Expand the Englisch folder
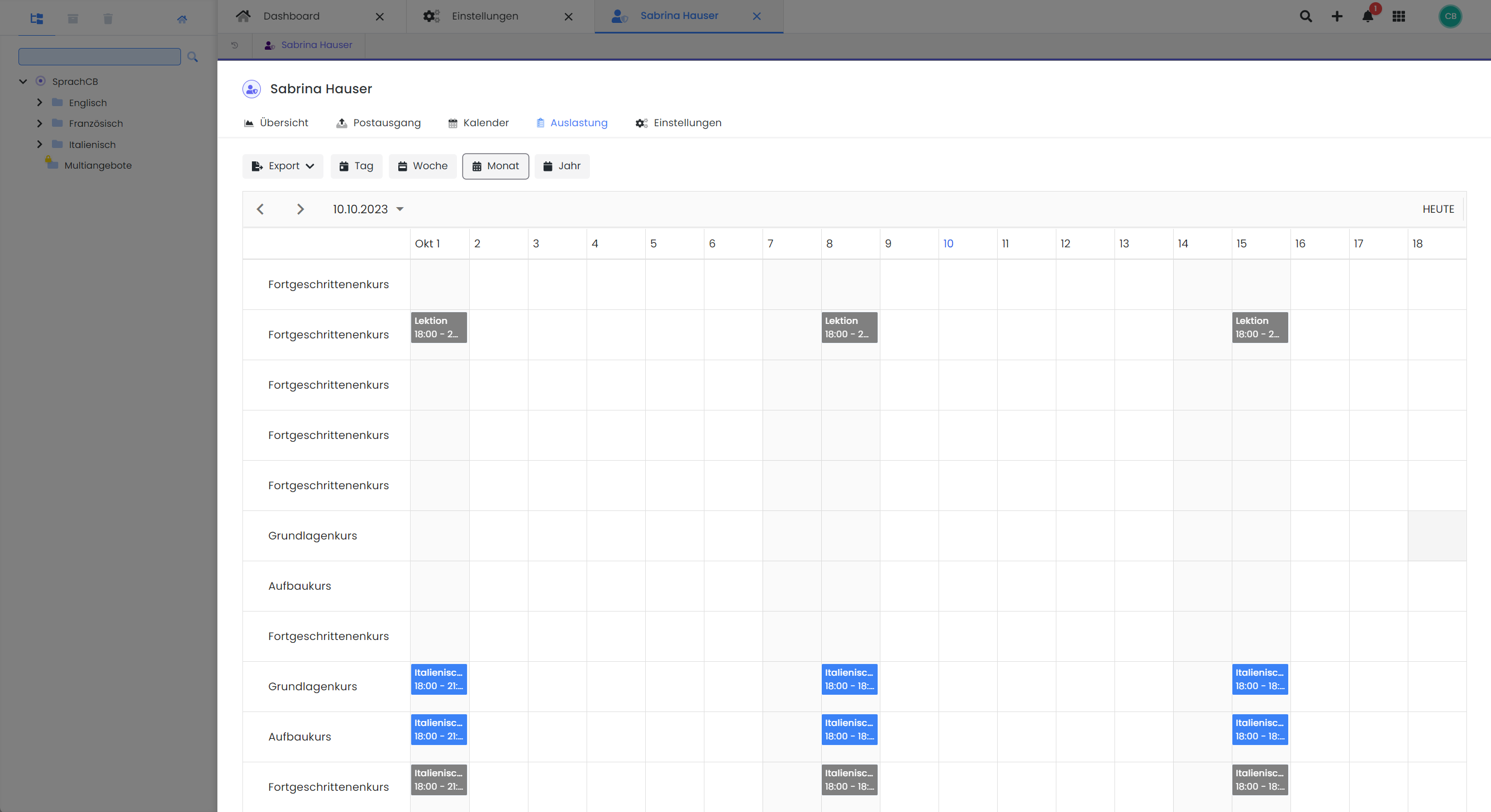Screen dimensions: 1491x812 coord(39,102)
